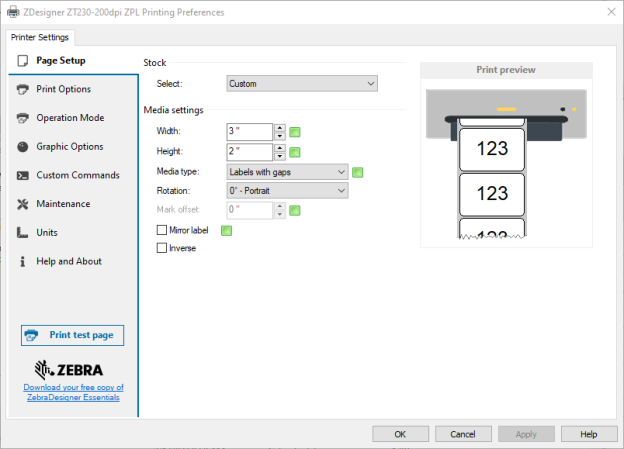Image resolution: width=624 pixels, height=449 pixels.
Task: Open Print Options via its printer icon
Action: tap(23, 89)
